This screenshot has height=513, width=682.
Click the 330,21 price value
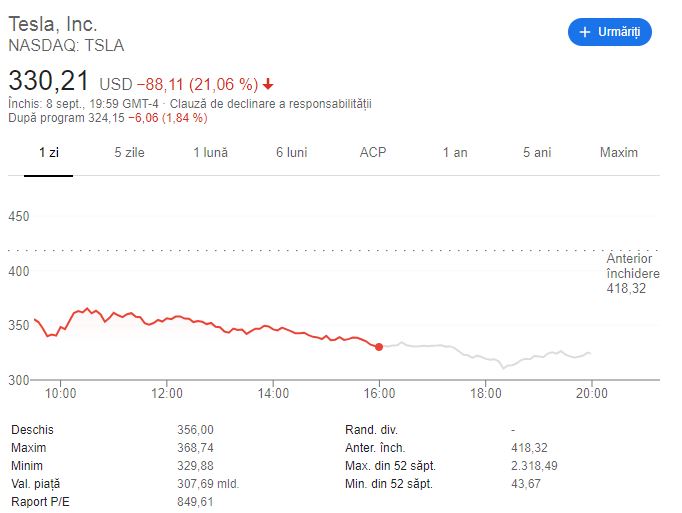pyautogui.click(x=50, y=80)
